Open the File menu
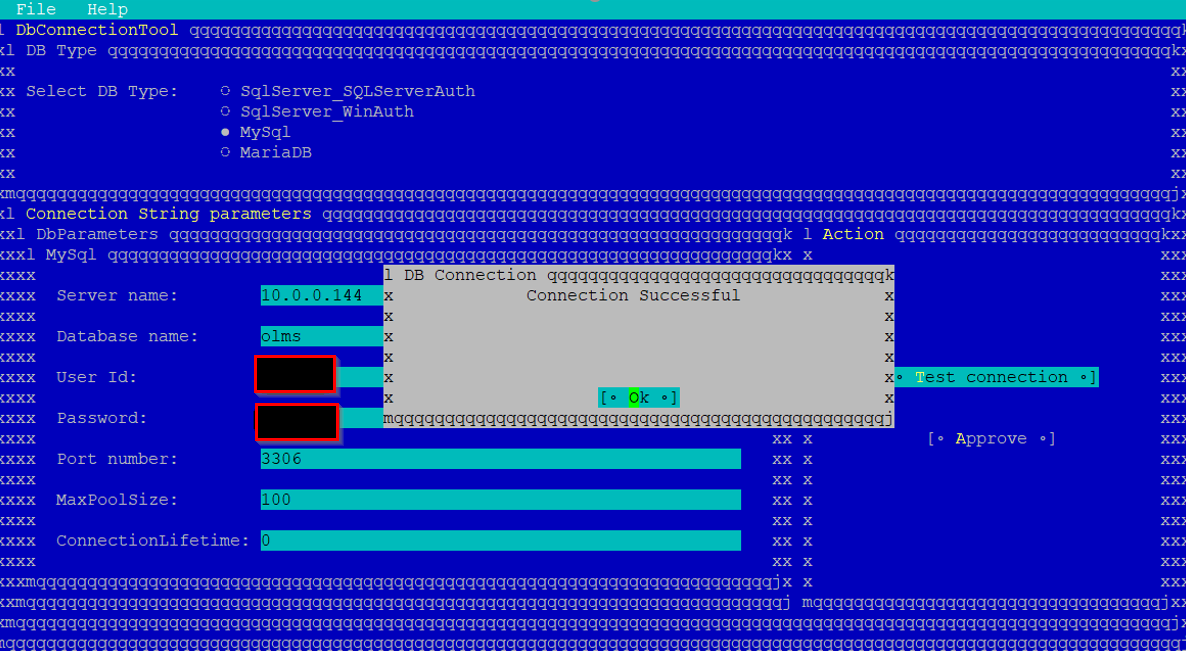Screen dimensions: 1186x651 36,9
